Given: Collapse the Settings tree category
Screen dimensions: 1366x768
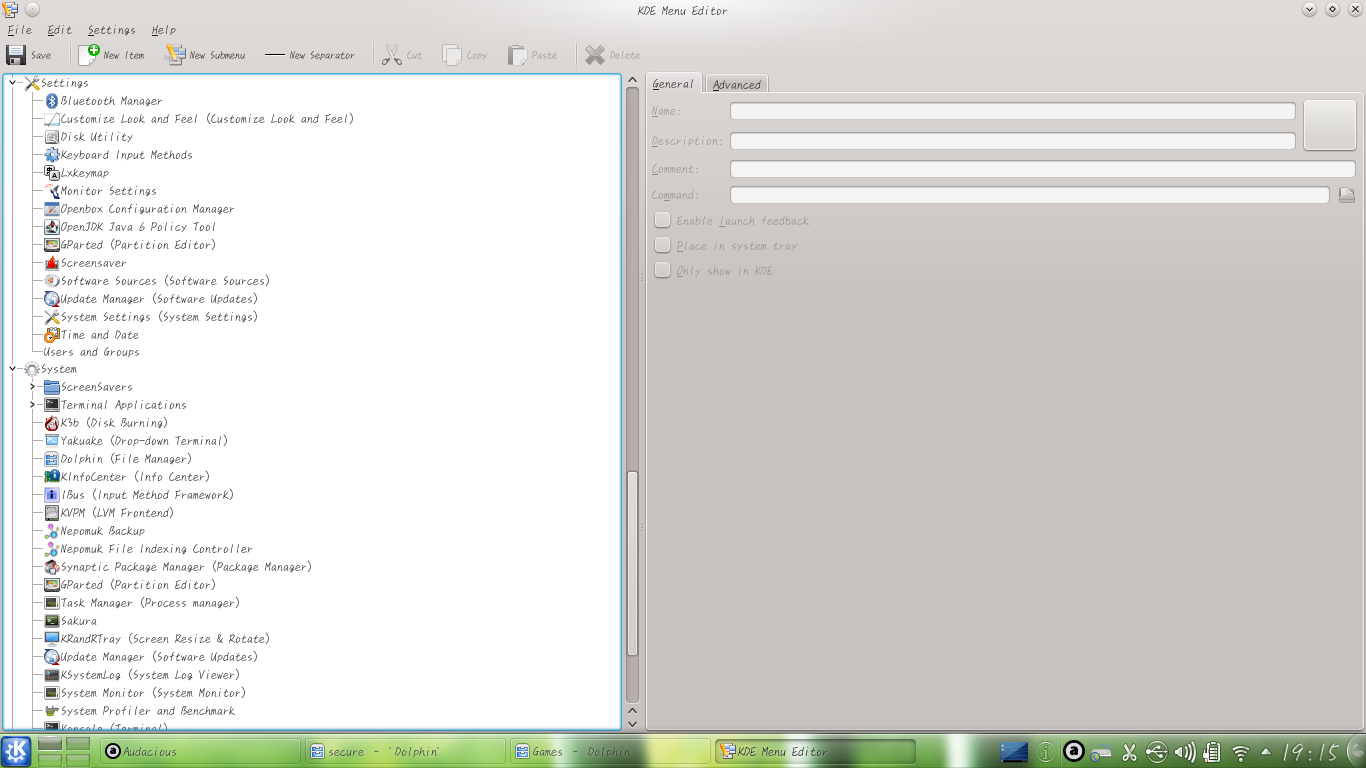Looking at the screenshot, I should click(x=13, y=83).
